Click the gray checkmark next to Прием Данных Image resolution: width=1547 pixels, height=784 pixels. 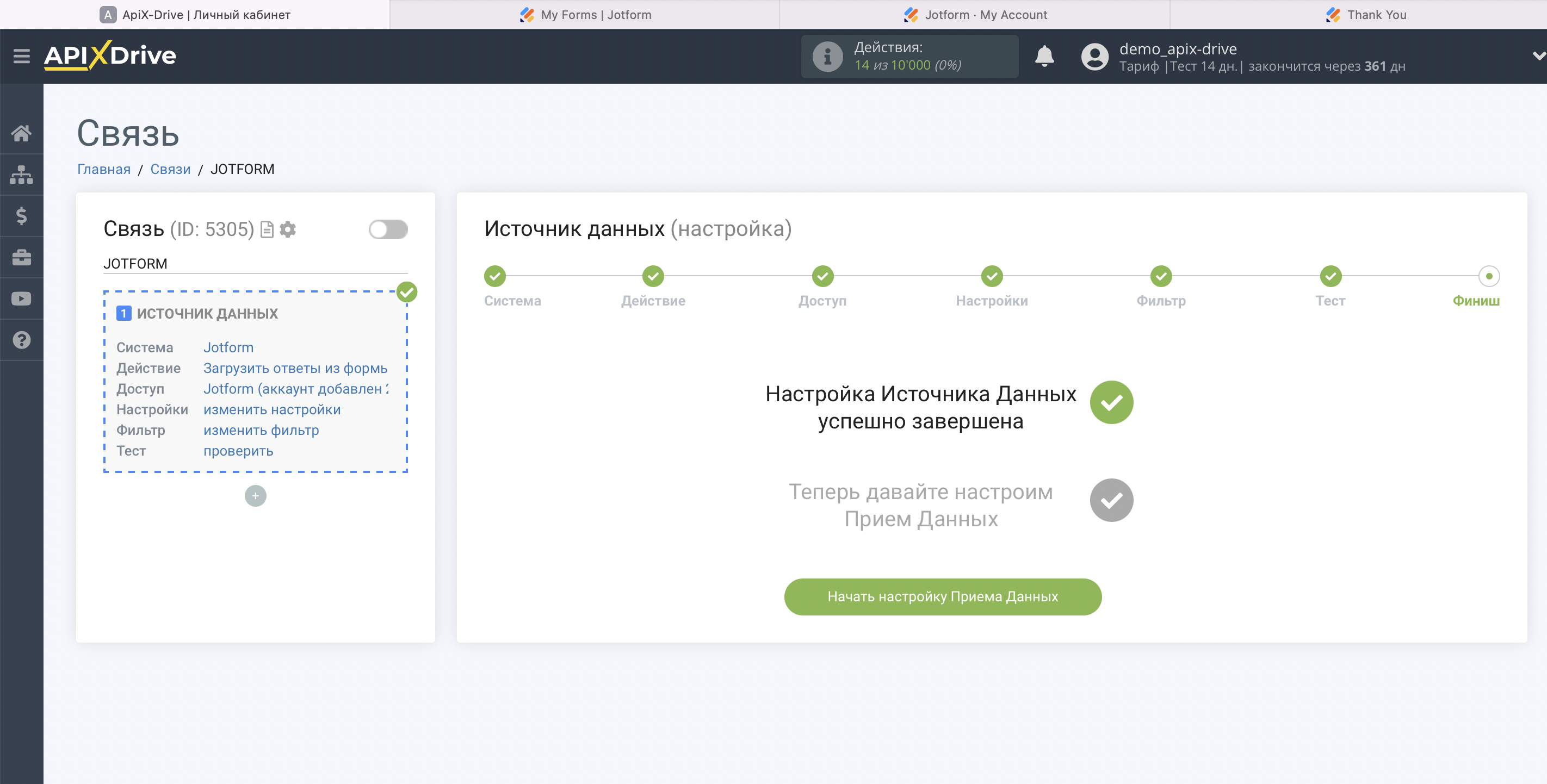point(1112,500)
